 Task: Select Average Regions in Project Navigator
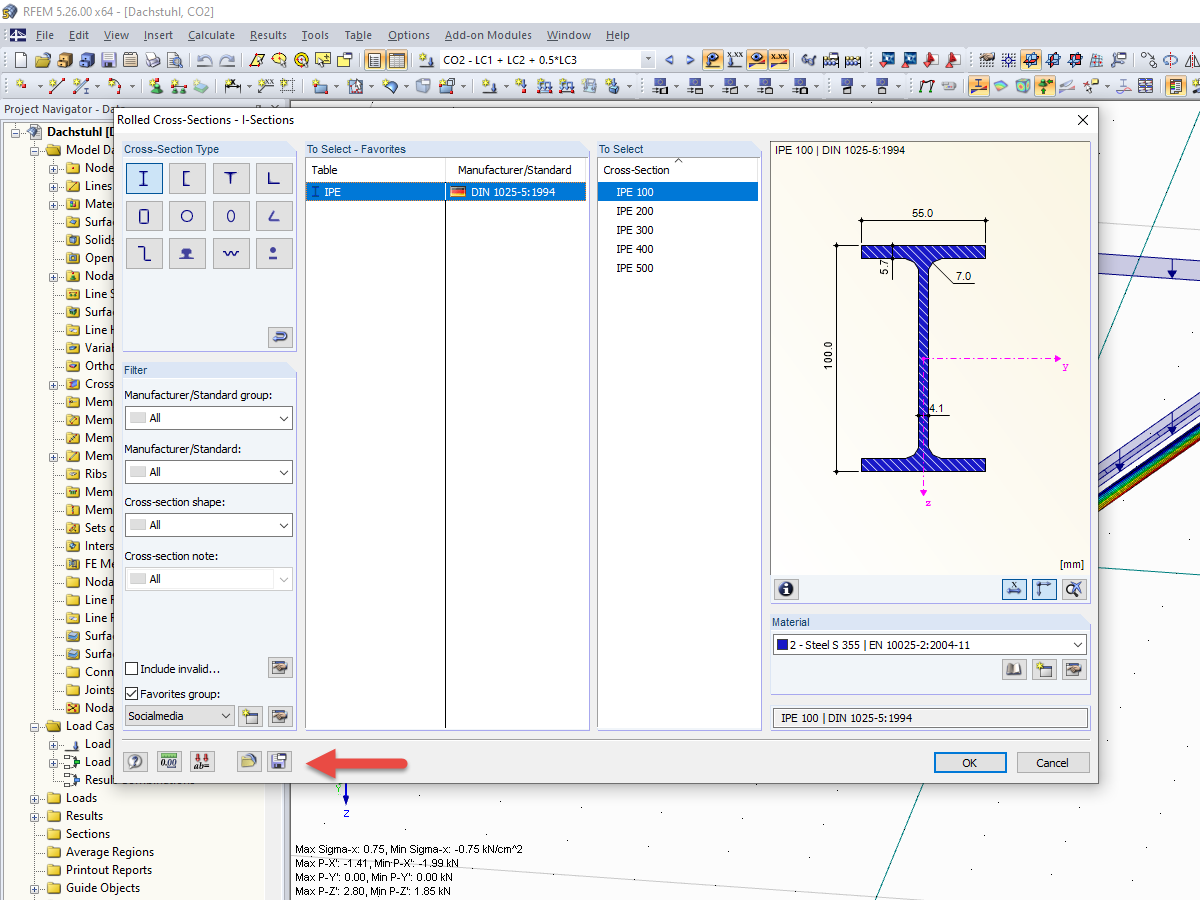click(x=110, y=852)
